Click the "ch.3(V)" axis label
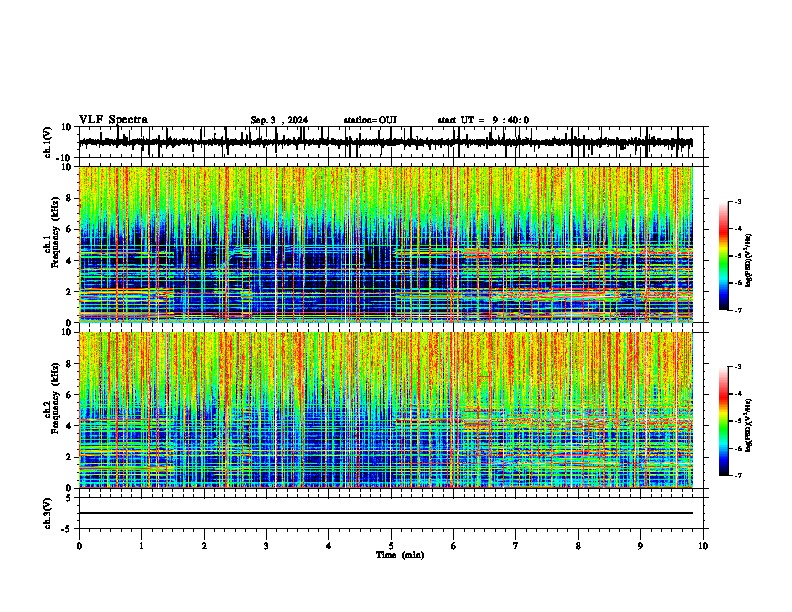Image resolution: width=792 pixels, height=612 pixels. (47, 513)
